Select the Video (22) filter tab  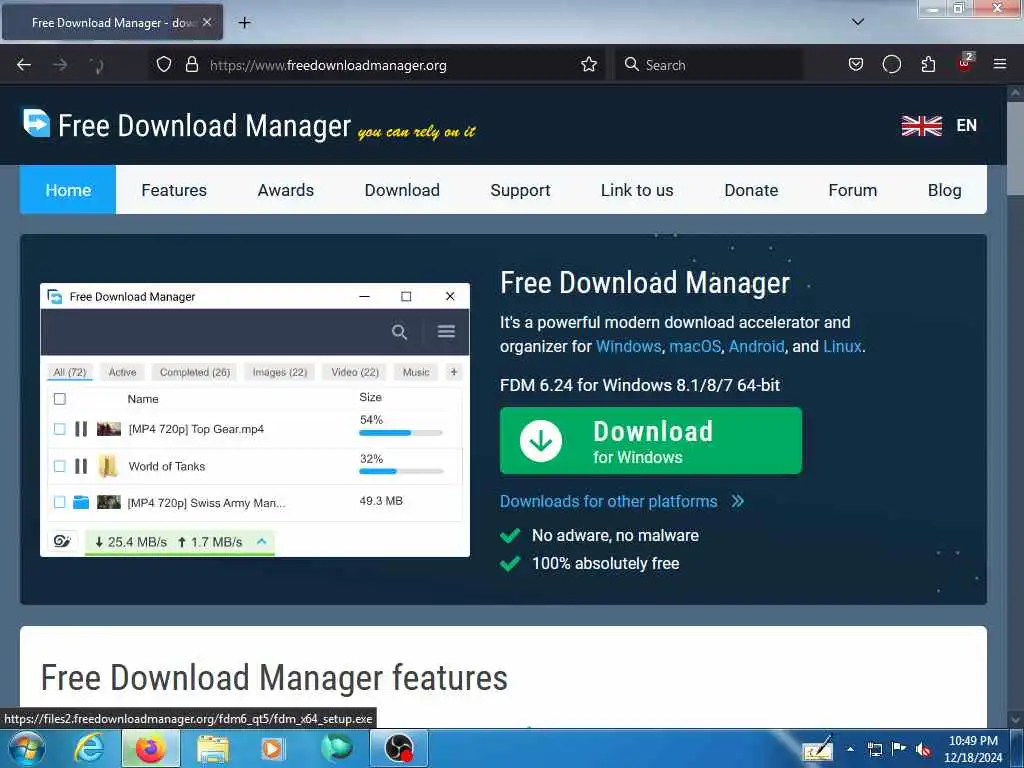pyautogui.click(x=355, y=372)
